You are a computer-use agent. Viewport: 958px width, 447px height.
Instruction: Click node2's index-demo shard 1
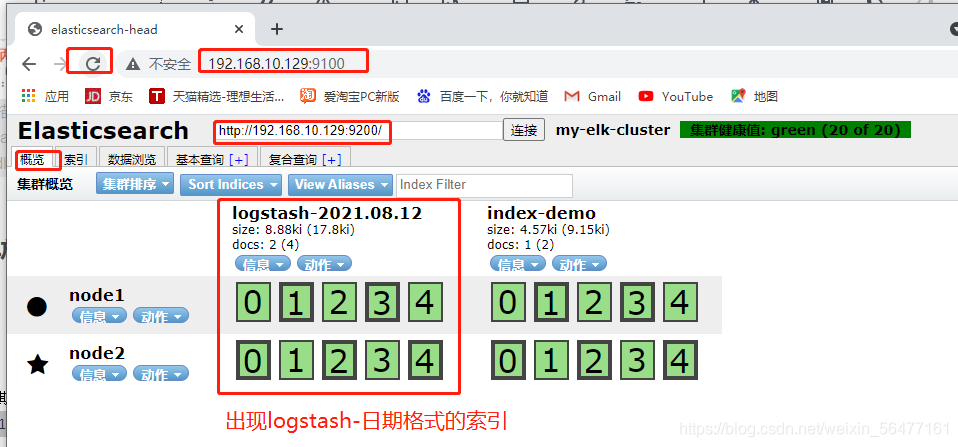click(551, 360)
